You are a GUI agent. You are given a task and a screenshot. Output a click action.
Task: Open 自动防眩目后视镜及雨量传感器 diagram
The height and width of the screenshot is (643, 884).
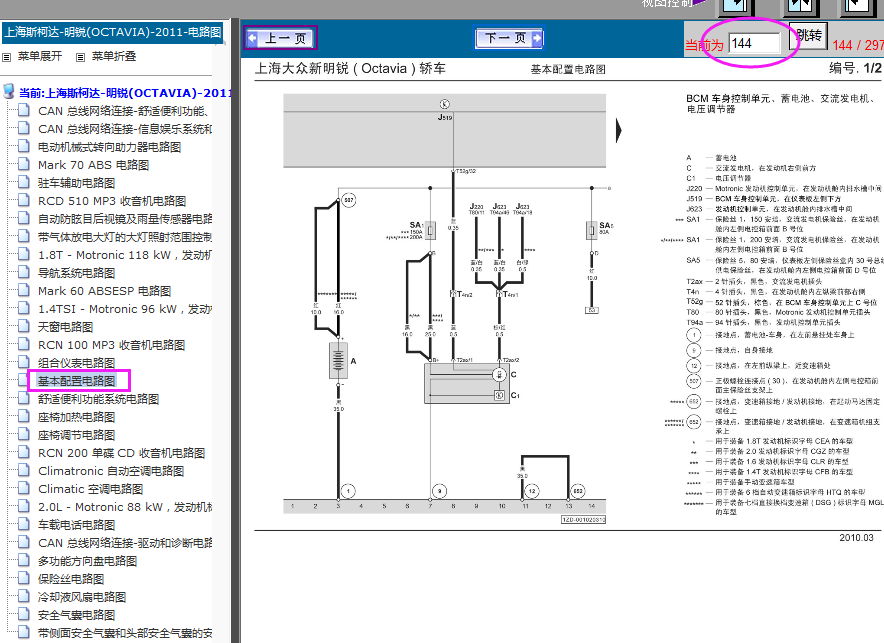(x=125, y=219)
